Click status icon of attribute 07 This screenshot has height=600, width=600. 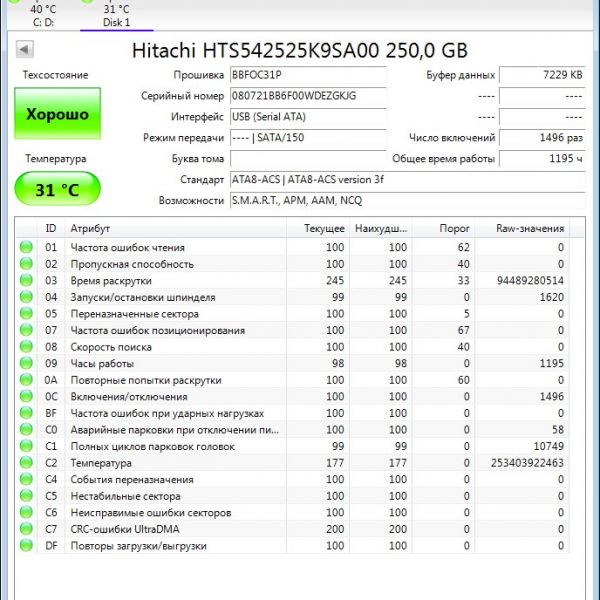(x=26, y=330)
